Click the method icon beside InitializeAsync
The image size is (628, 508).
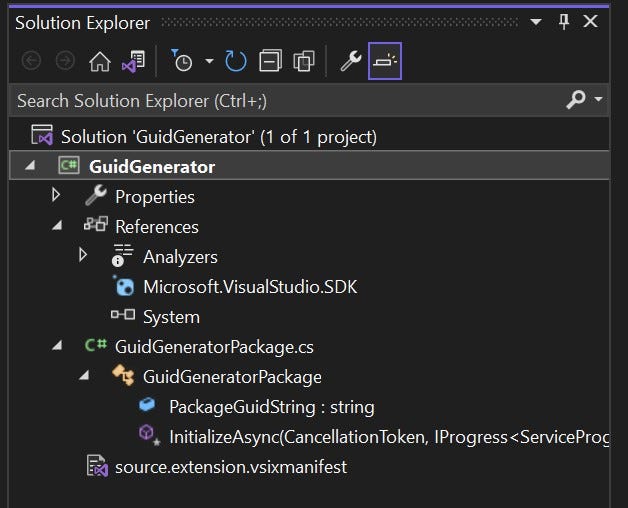click(x=149, y=435)
